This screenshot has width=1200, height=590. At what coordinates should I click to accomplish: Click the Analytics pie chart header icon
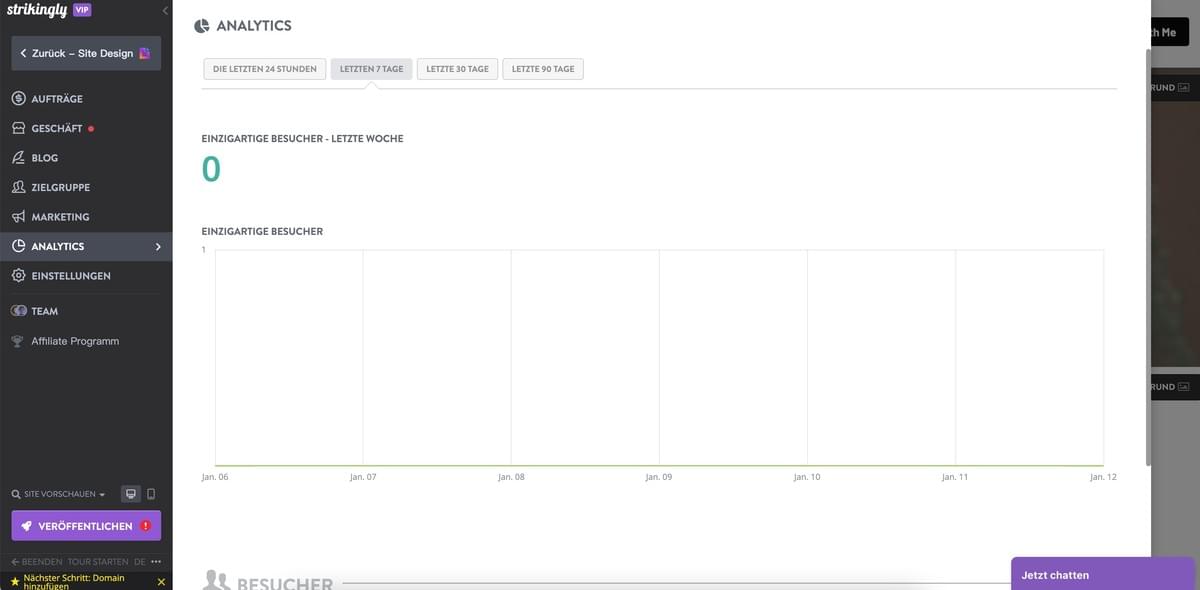pos(202,25)
